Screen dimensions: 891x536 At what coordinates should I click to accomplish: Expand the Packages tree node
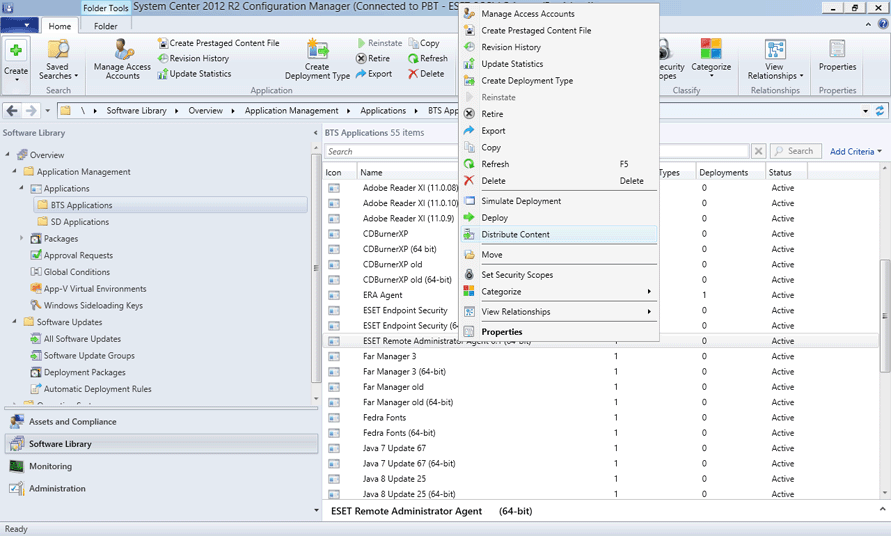[22, 239]
